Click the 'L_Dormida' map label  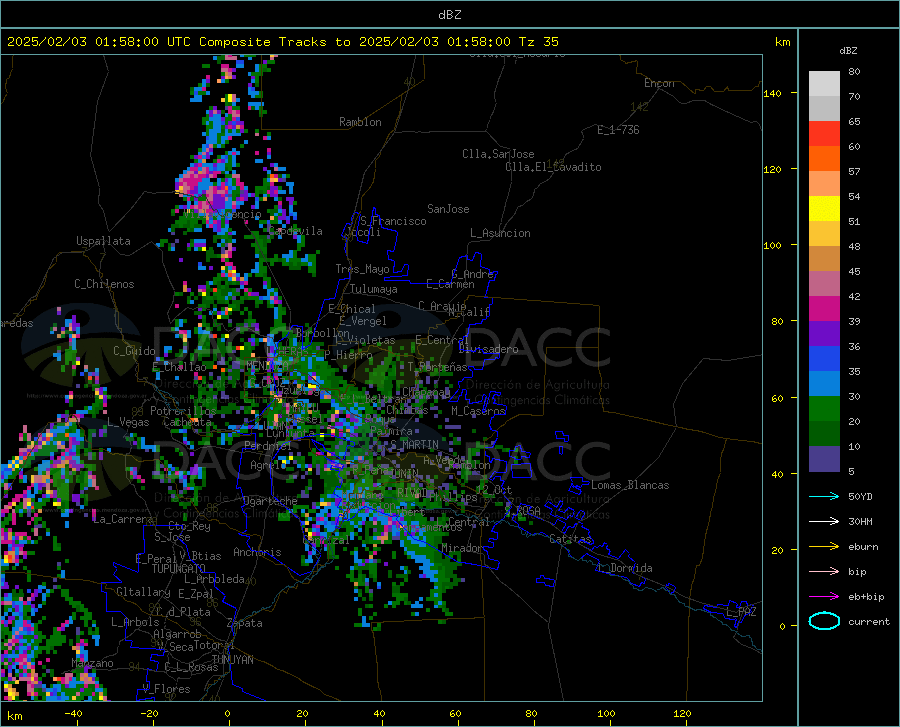625,568
